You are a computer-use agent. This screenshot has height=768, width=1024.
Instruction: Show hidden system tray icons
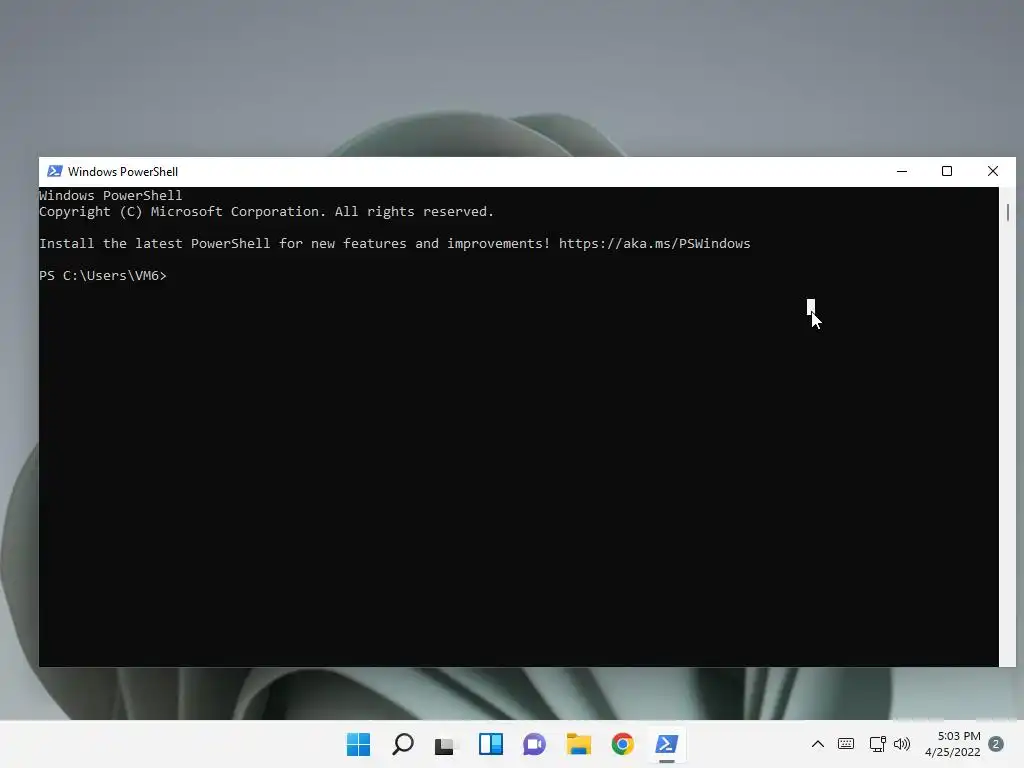(x=818, y=744)
